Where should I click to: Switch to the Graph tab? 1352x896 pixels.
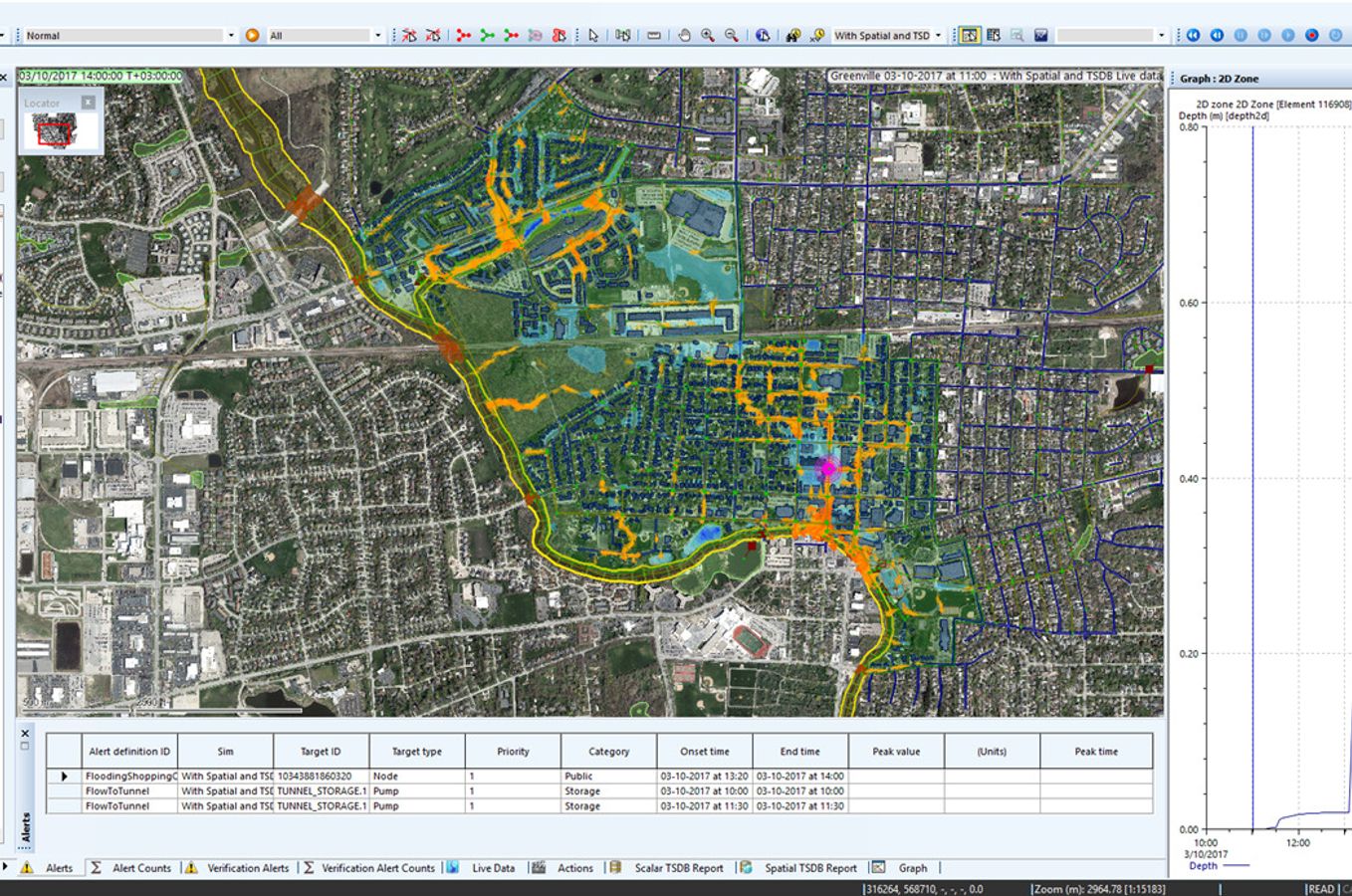coord(913,868)
